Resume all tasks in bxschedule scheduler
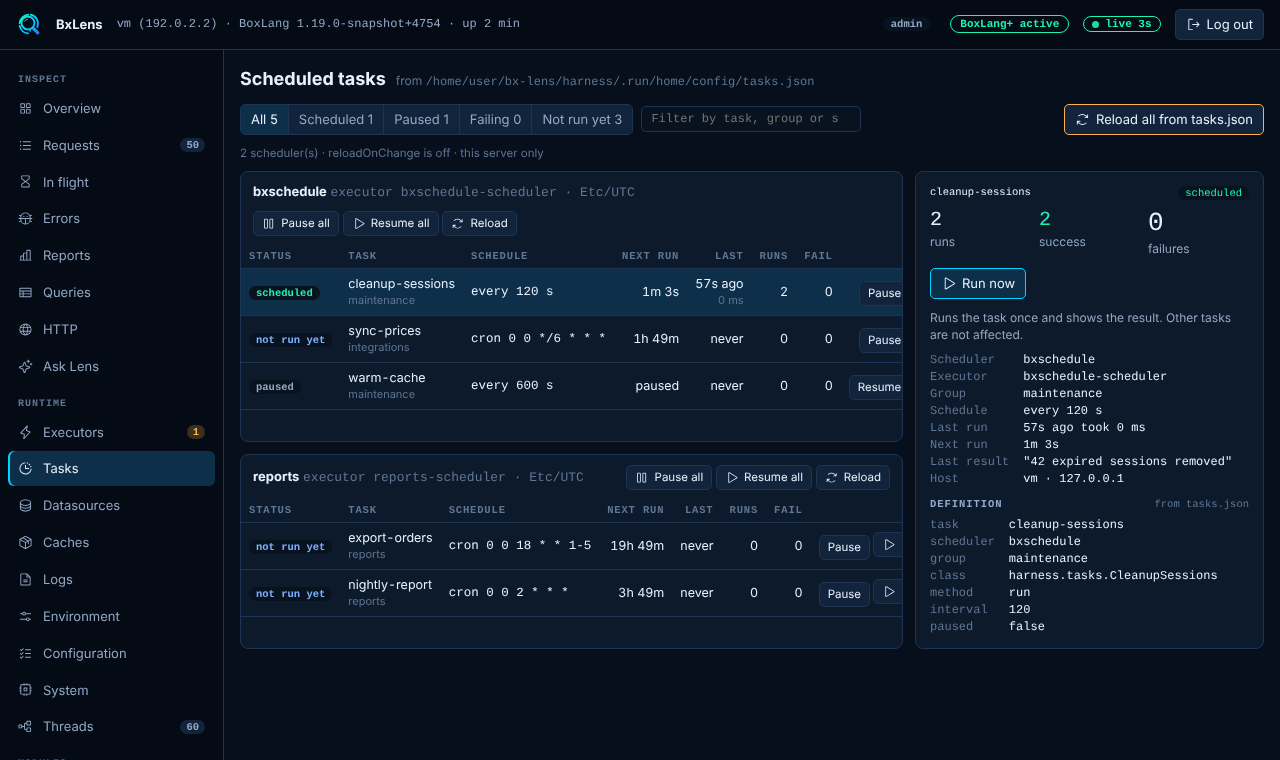 (391, 223)
